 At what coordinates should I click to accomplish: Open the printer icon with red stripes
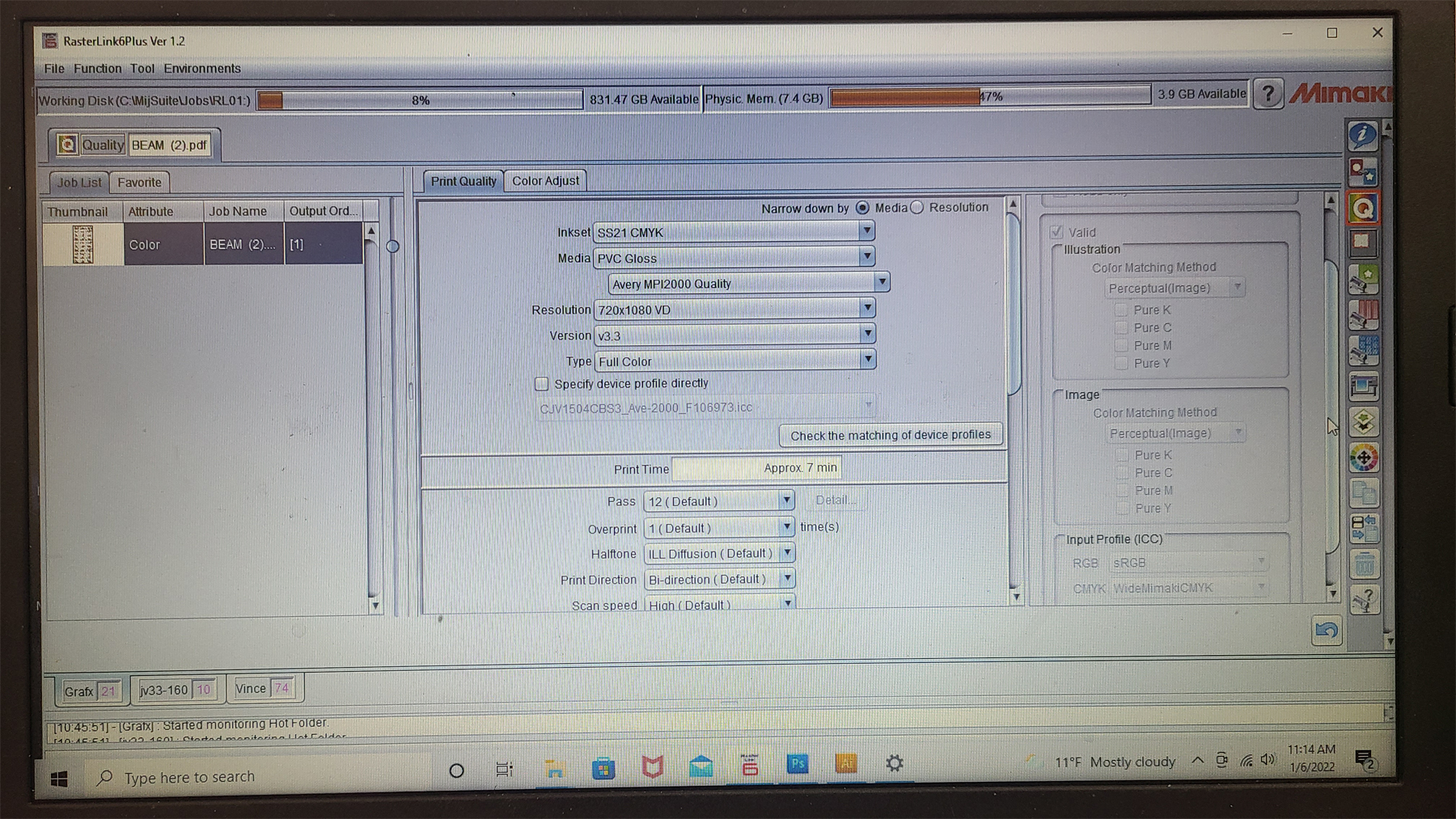point(1363,314)
